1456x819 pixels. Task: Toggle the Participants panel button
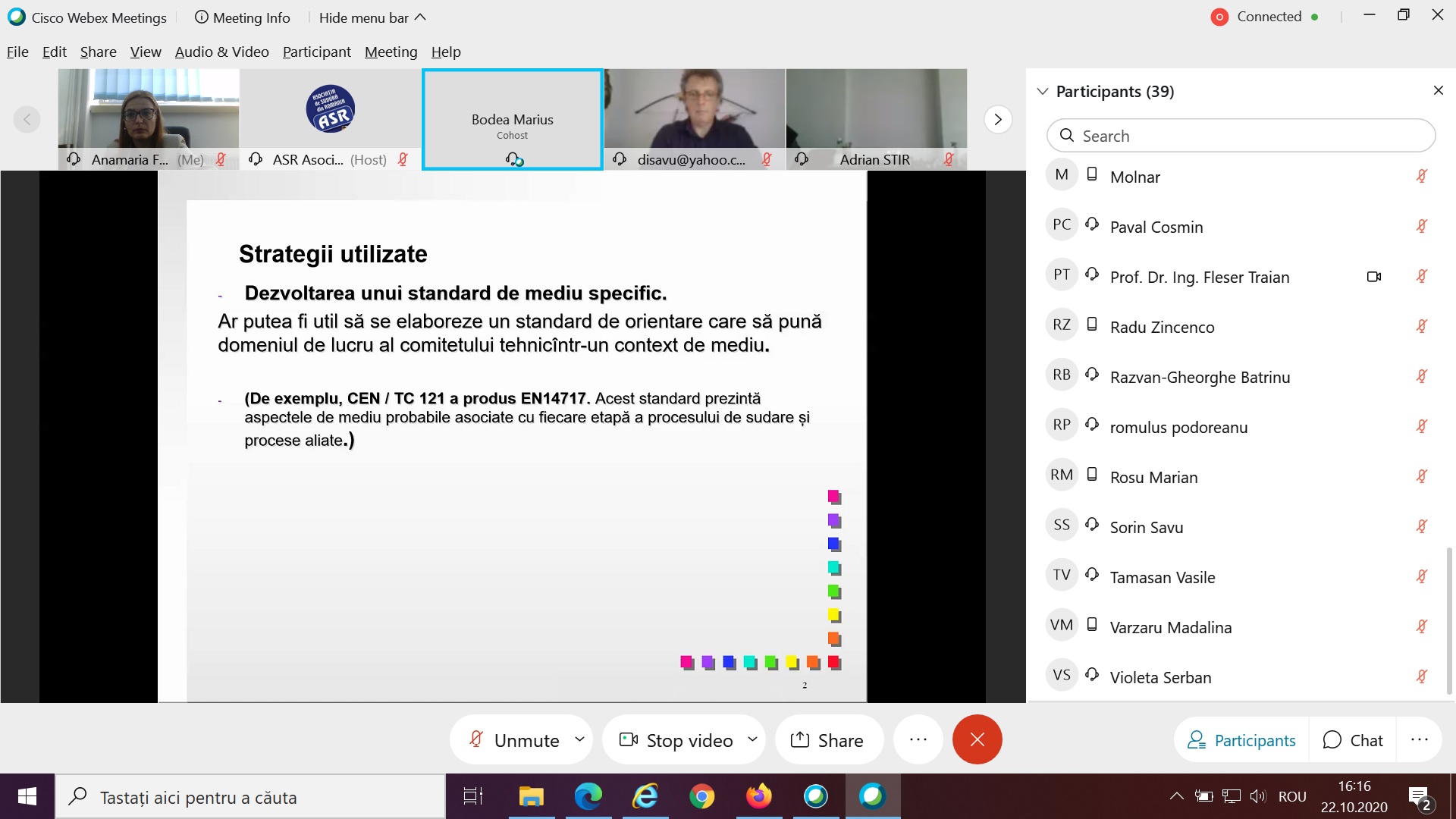click(1241, 740)
